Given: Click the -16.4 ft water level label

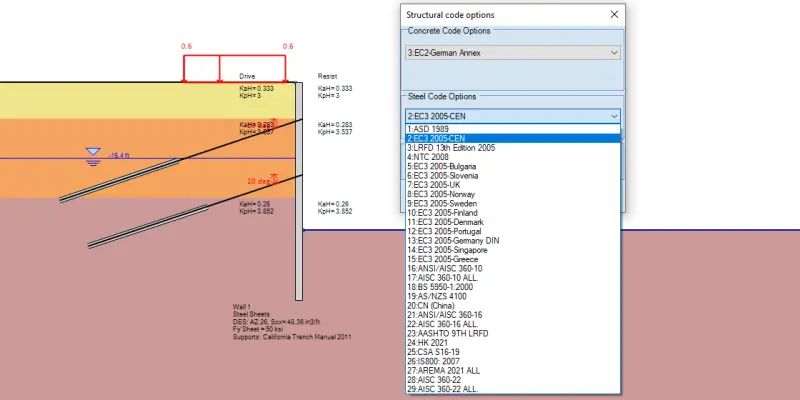Looking at the screenshot, I should [118, 156].
